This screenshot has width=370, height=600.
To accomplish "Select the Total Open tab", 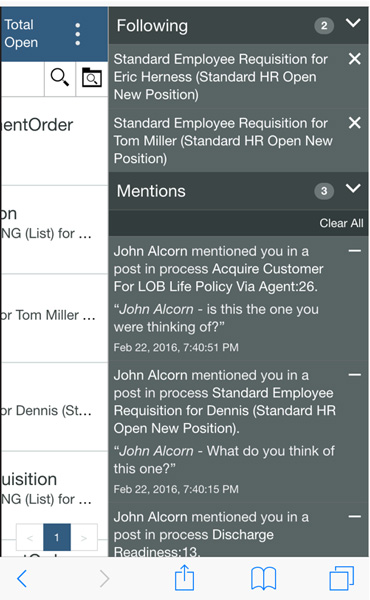I will point(21,34).
